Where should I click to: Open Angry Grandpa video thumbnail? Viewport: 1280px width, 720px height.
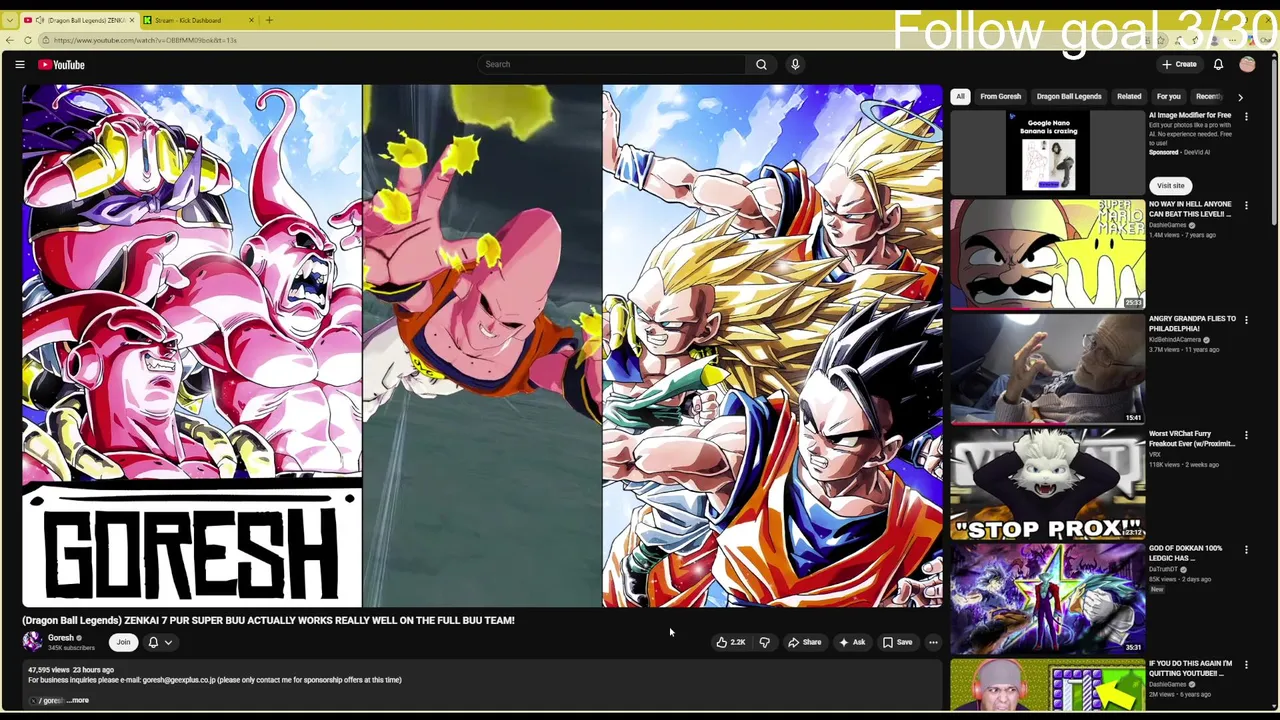click(x=1047, y=369)
